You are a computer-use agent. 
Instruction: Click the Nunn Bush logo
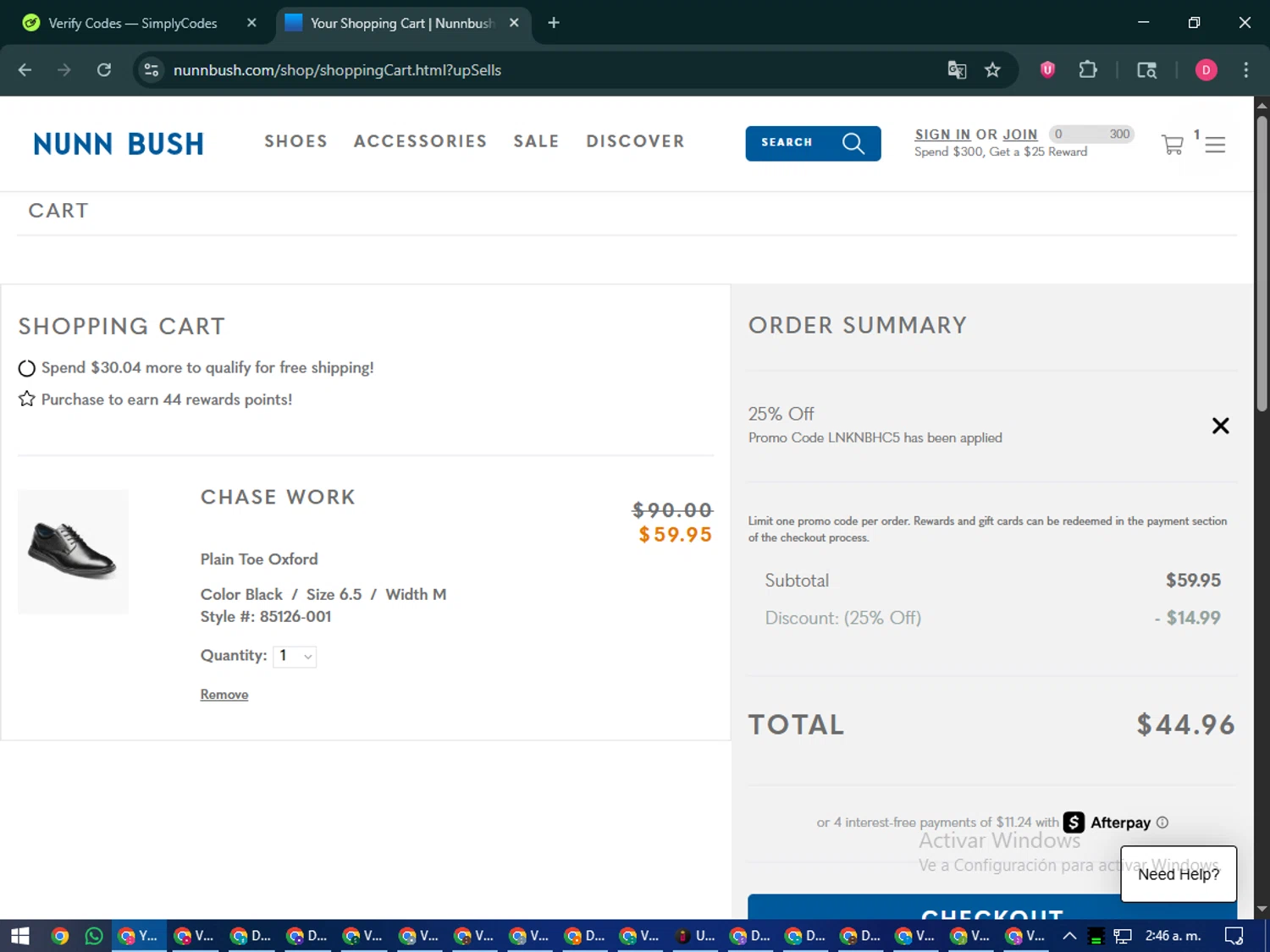(x=119, y=144)
